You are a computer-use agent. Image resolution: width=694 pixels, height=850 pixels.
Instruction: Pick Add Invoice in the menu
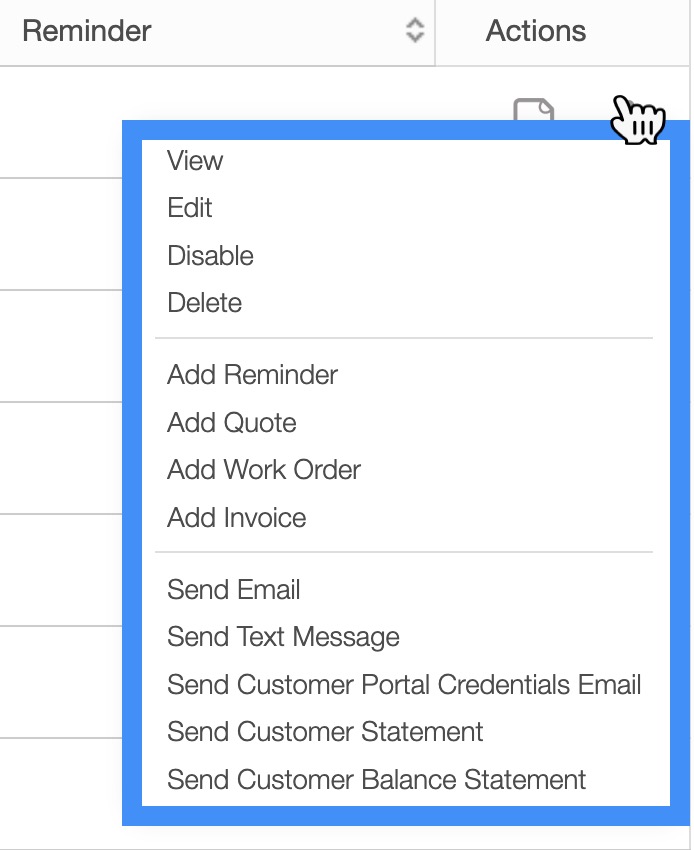(x=237, y=518)
